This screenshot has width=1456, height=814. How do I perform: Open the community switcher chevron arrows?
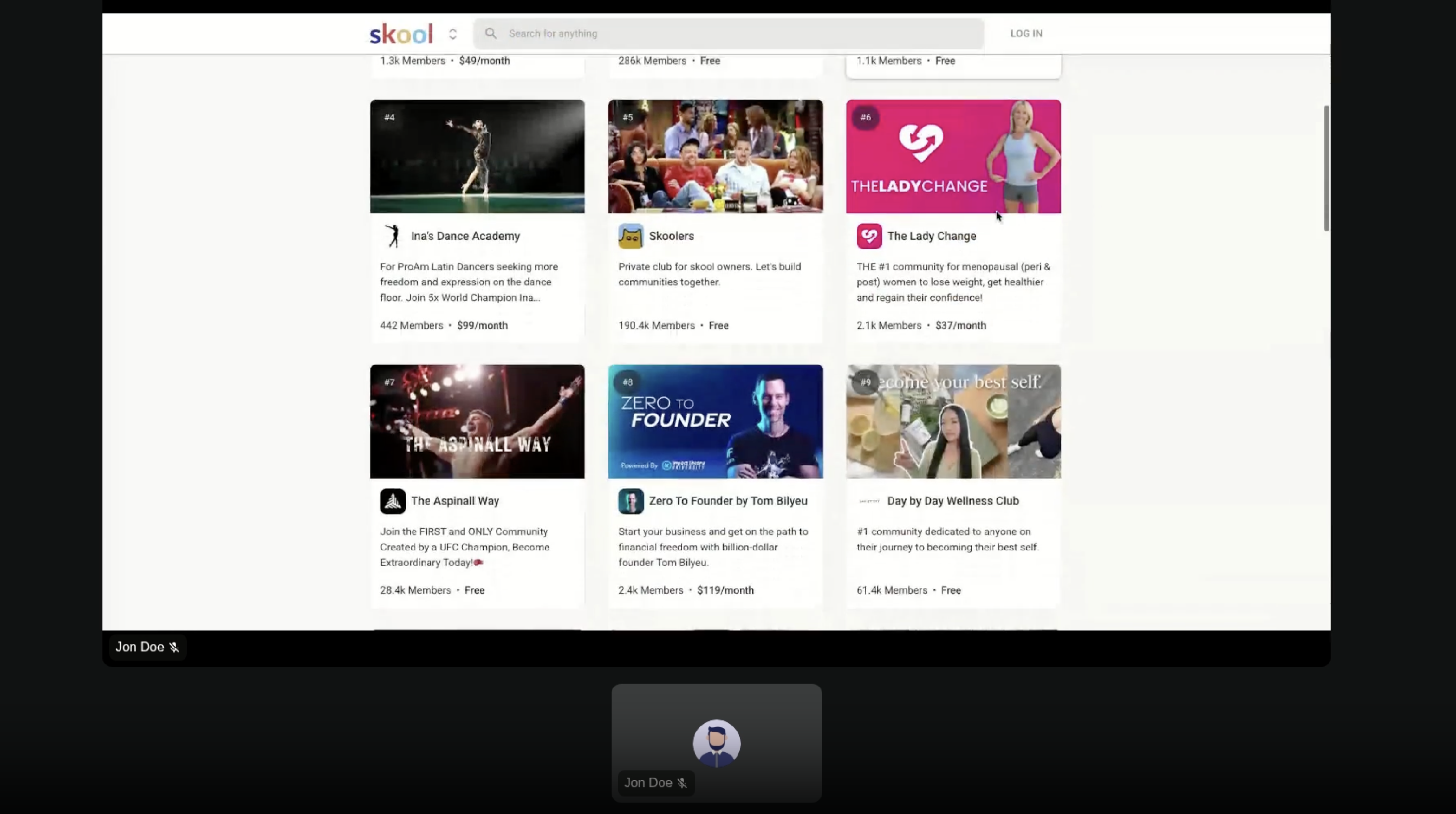453,34
